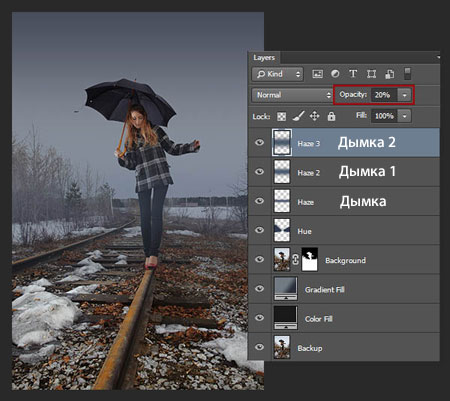Screen dimensions: 450x401
Task: Click the Opacity 20% value field
Action: click(x=384, y=95)
